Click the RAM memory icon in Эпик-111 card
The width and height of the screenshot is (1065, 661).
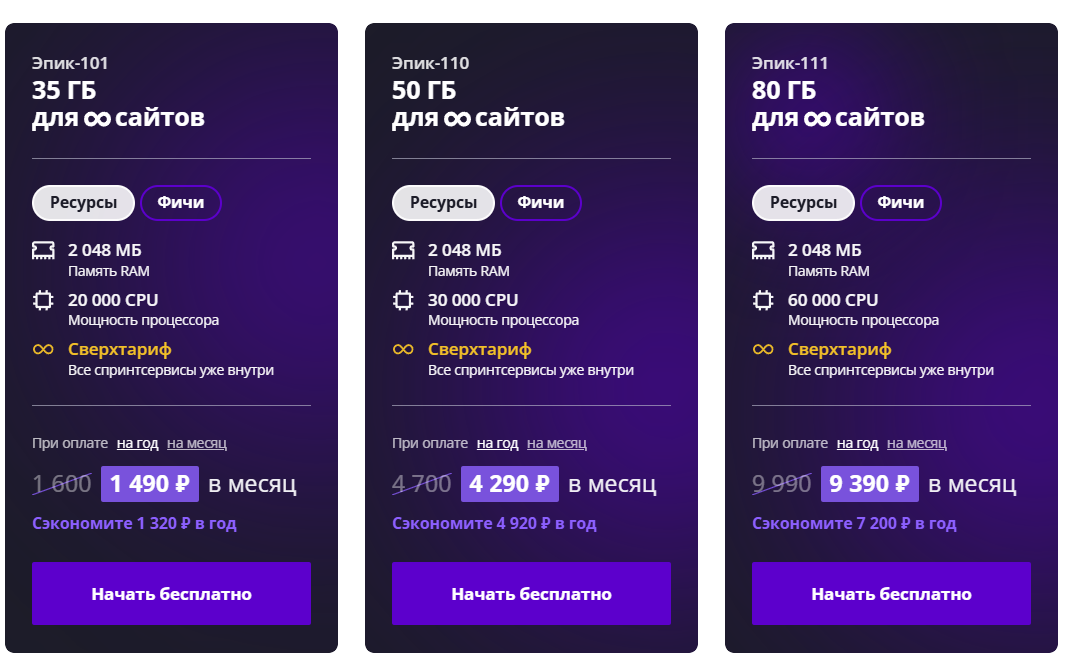pos(763,250)
